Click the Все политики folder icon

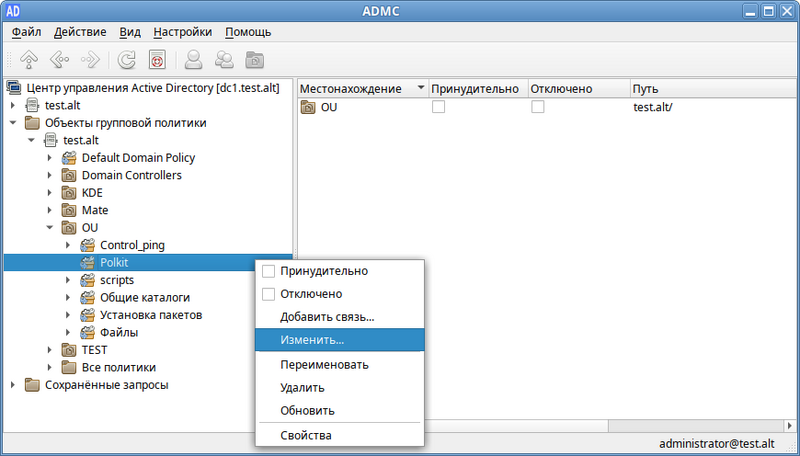[69, 367]
